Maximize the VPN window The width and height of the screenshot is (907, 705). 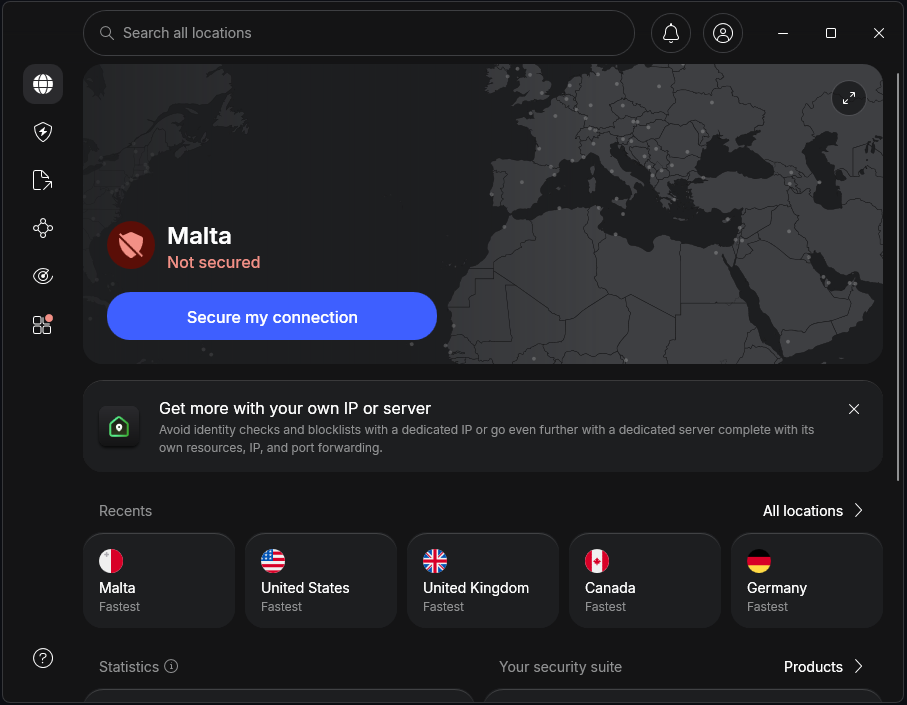point(831,33)
